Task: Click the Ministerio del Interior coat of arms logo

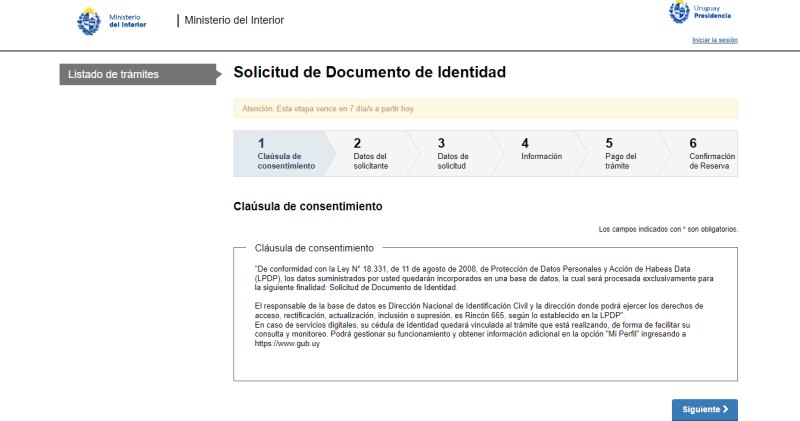Action: click(89, 20)
